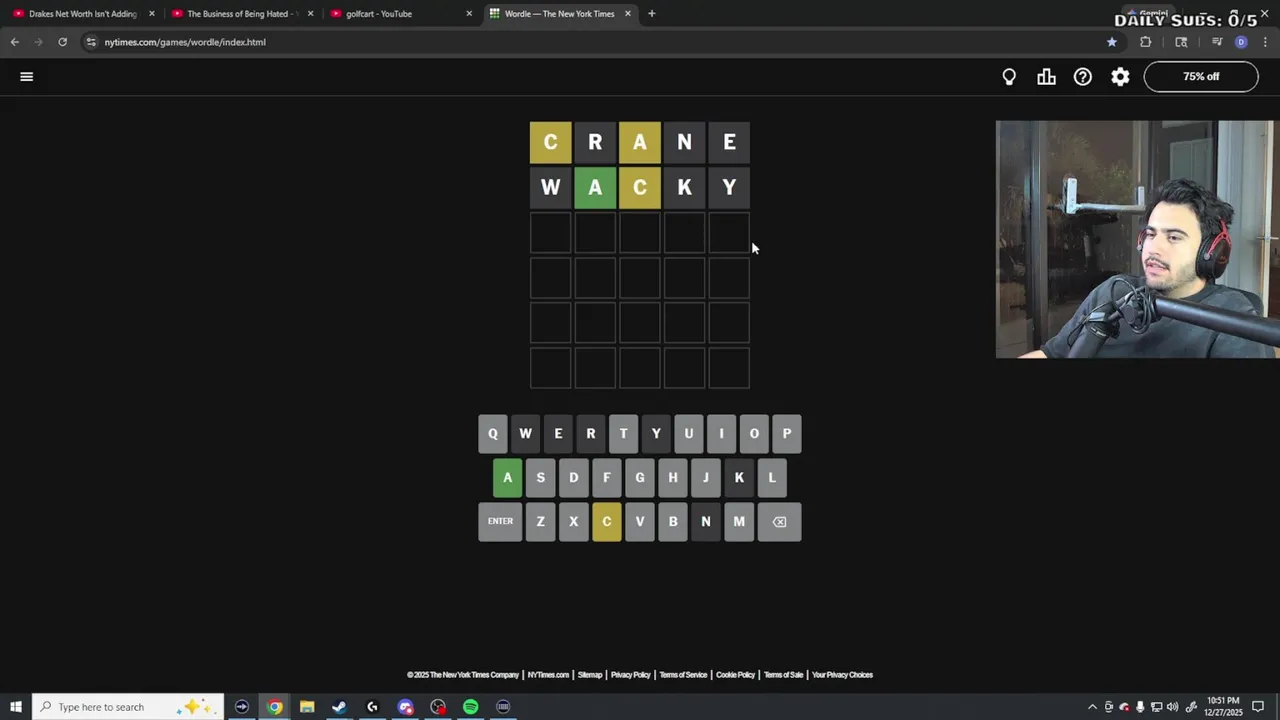
Task: Click the 75% off subscribe button
Action: (x=1201, y=77)
